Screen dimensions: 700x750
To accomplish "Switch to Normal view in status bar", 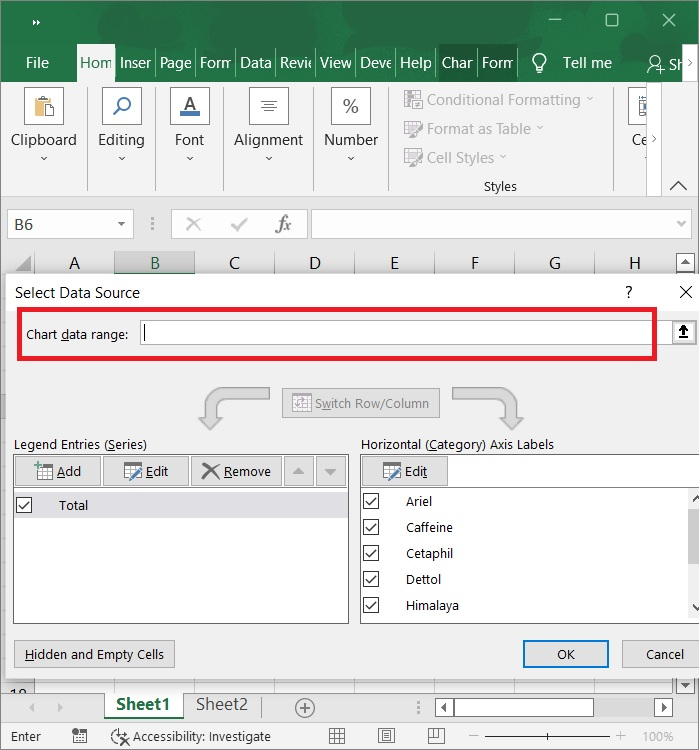I will click(x=337, y=736).
